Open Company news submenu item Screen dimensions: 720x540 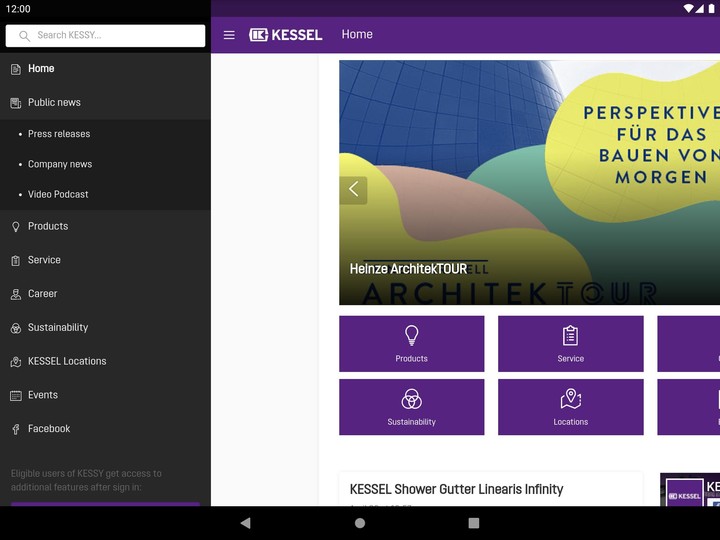point(105,164)
